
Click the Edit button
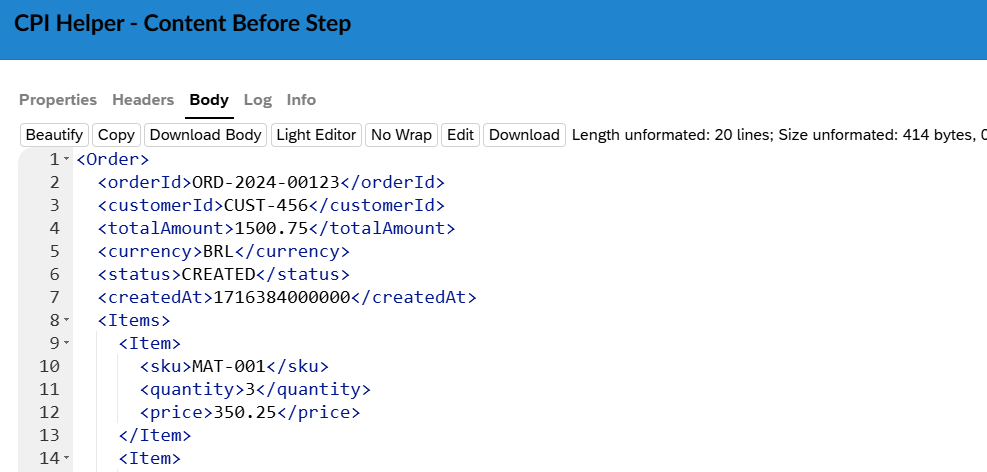460,135
